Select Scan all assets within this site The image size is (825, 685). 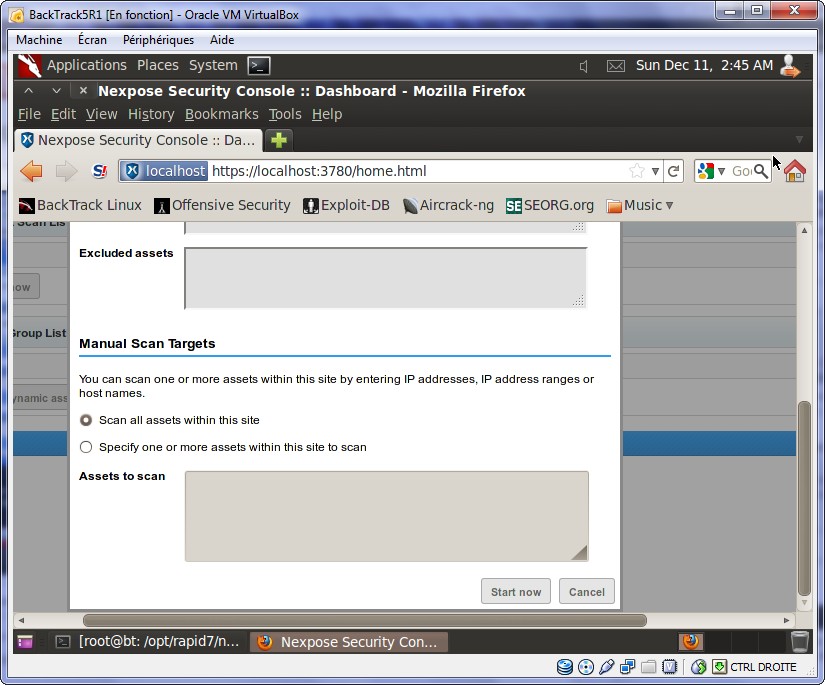pos(86,420)
